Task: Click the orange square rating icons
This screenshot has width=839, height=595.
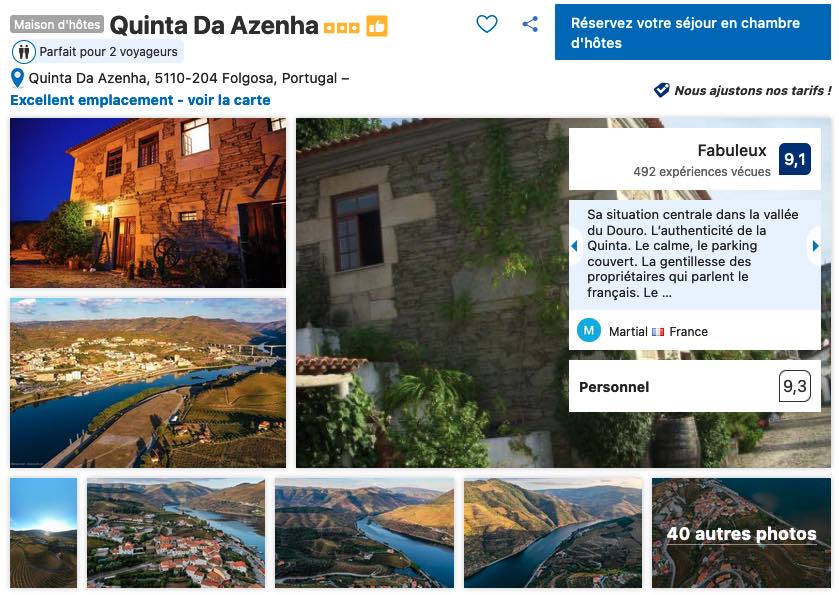Action: (343, 25)
